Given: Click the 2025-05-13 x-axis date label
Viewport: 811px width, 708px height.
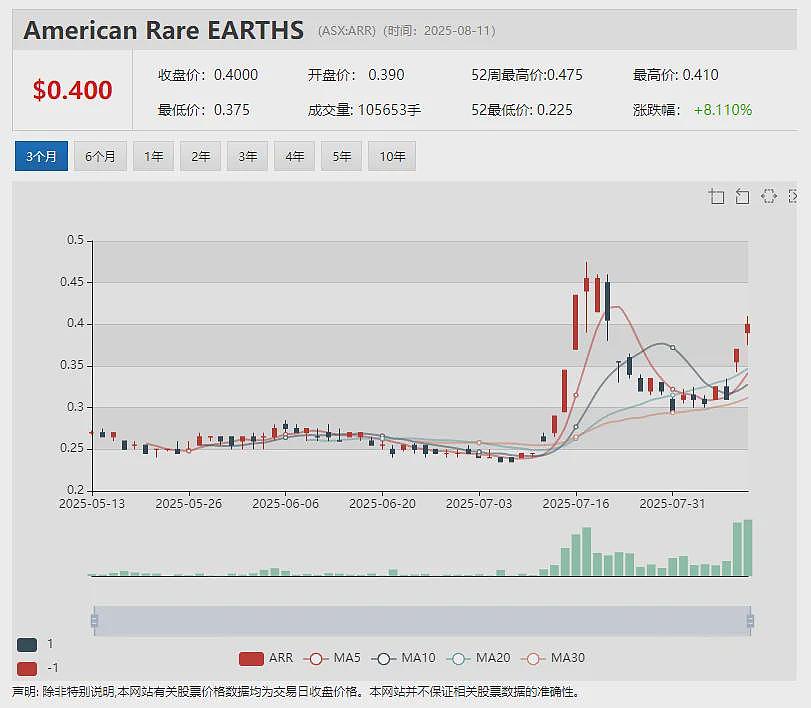Looking at the screenshot, I should 92,504.
